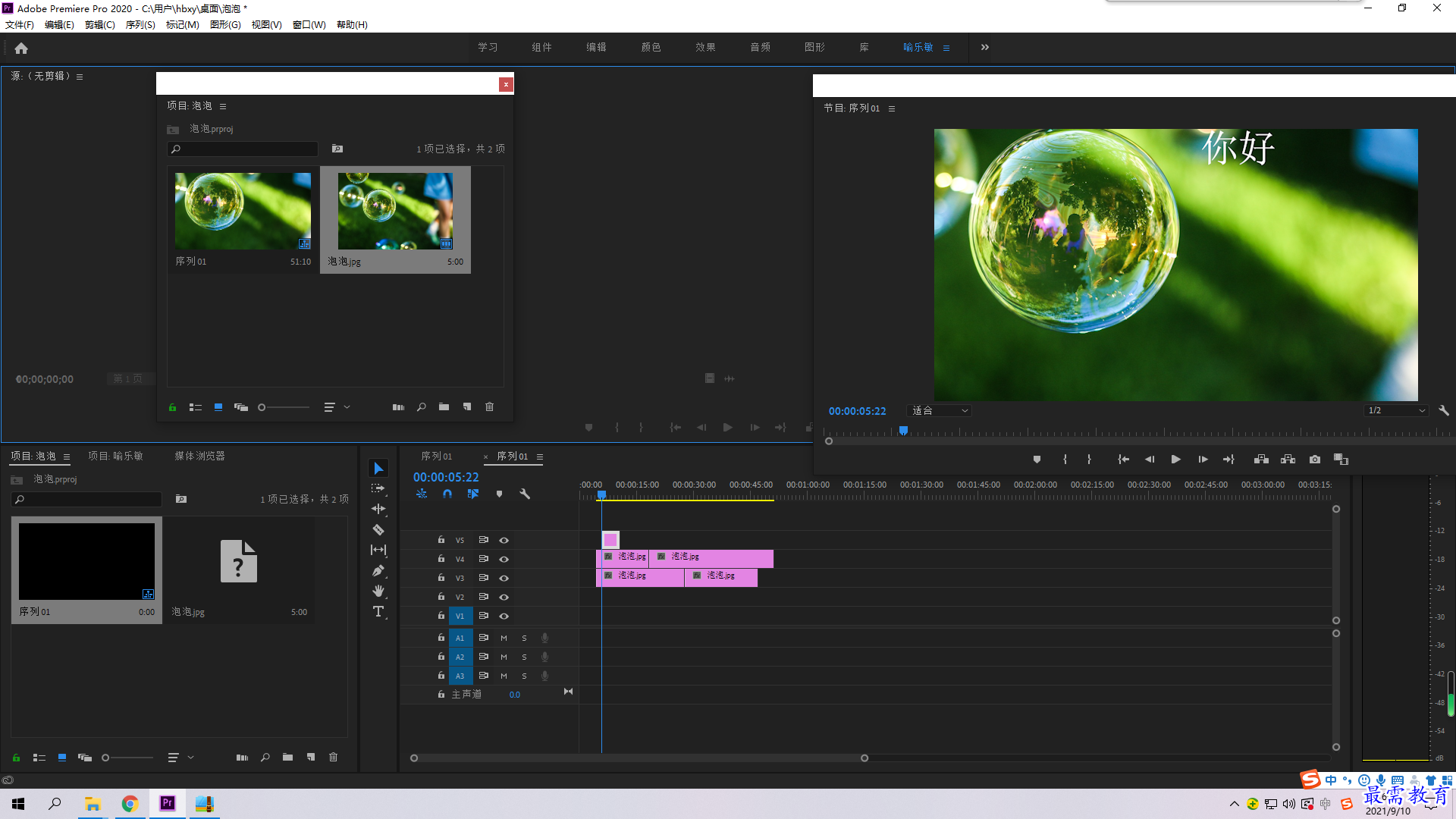Go to In point in program monitor

[x=1123, y=460]
